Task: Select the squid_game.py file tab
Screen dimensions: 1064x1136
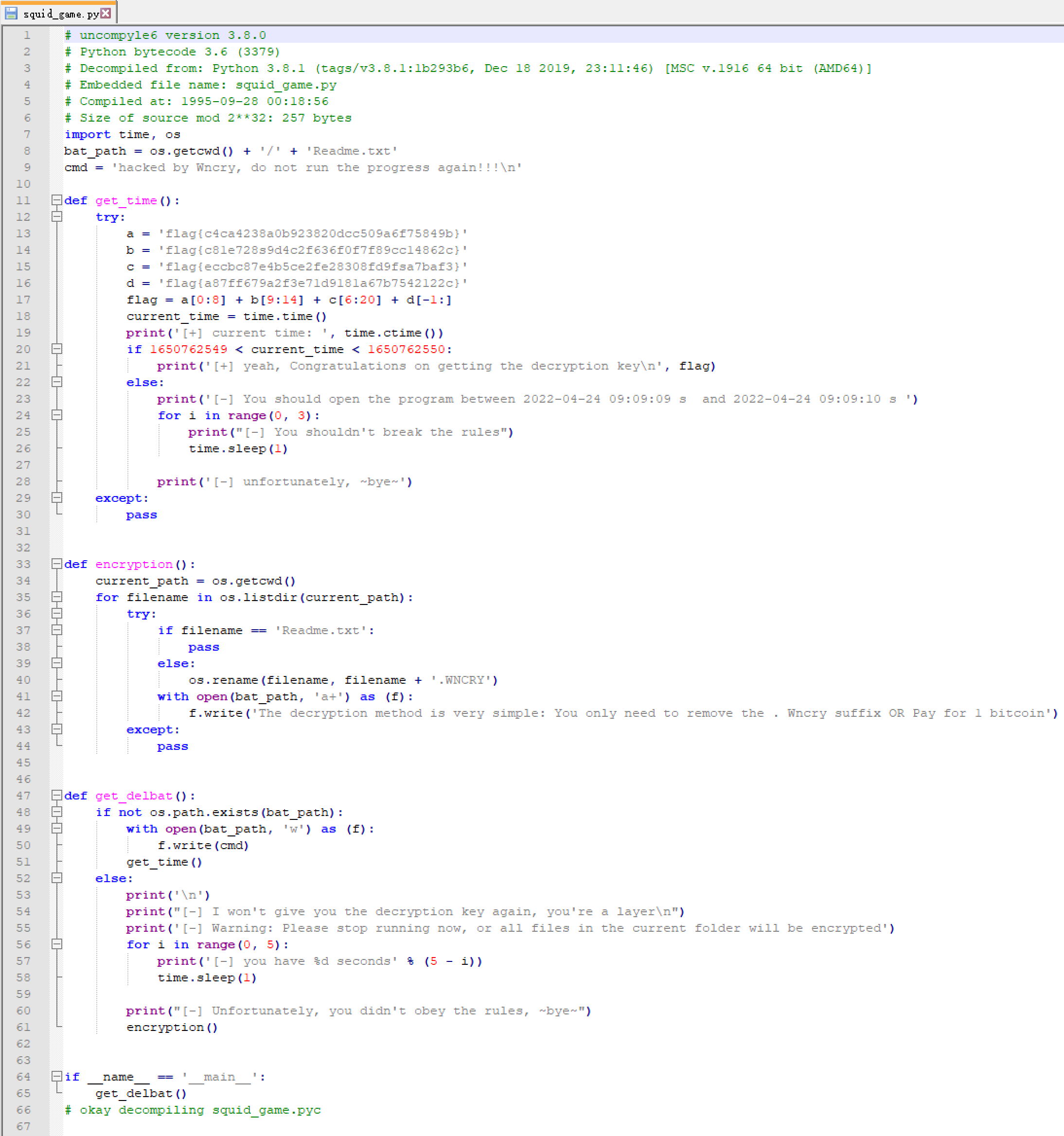Action: click(x=59, y=13)
